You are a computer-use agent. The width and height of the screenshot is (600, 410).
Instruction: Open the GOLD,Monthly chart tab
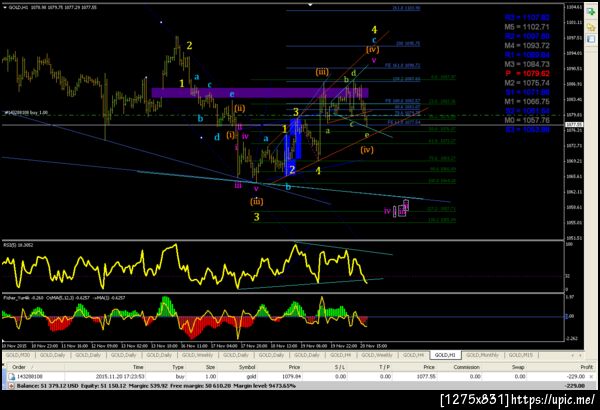(482, 355)
